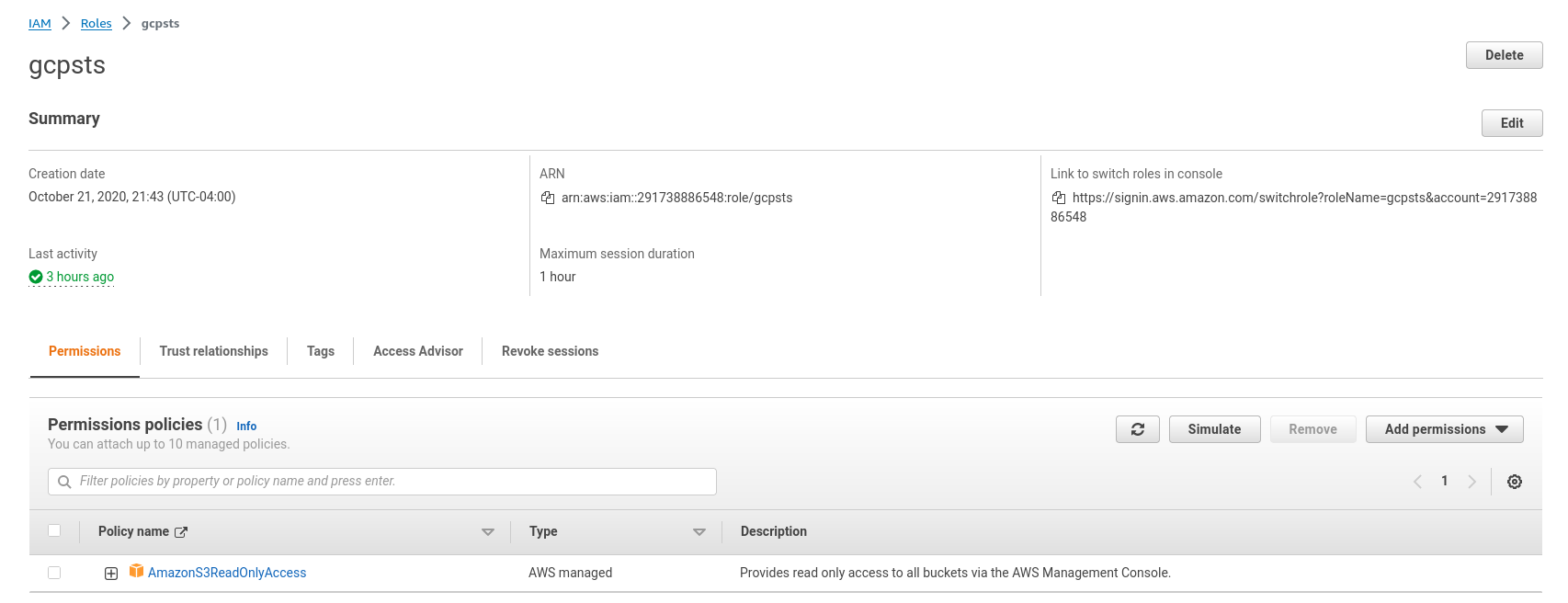The image size is (1568, 603).
Task: Click the AWS managed type cell
Action: (x=570, y=573)
